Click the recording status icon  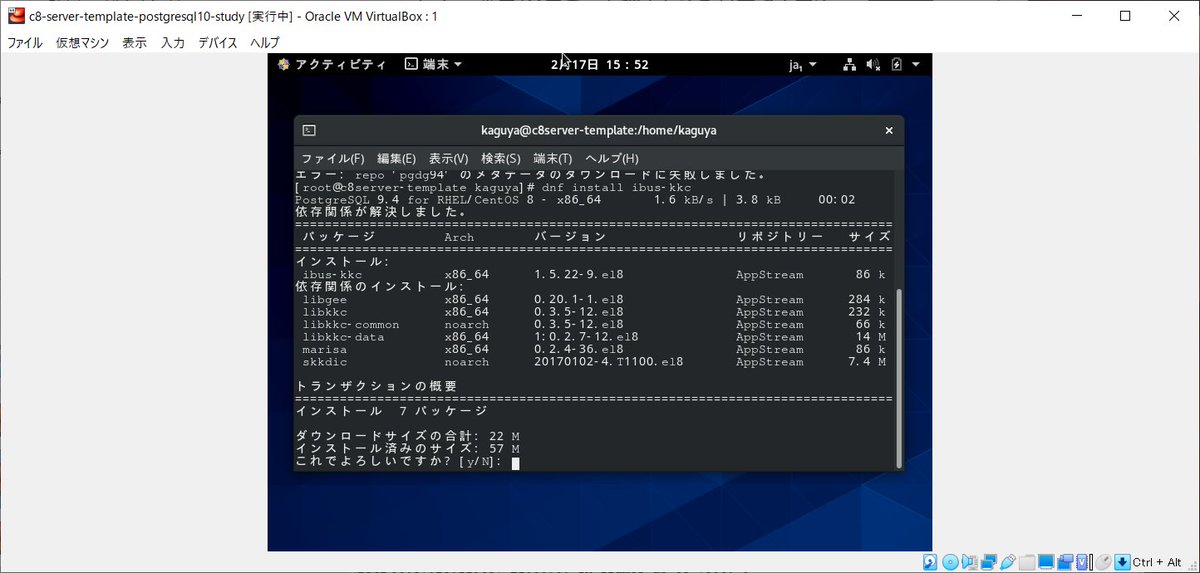1065,562
